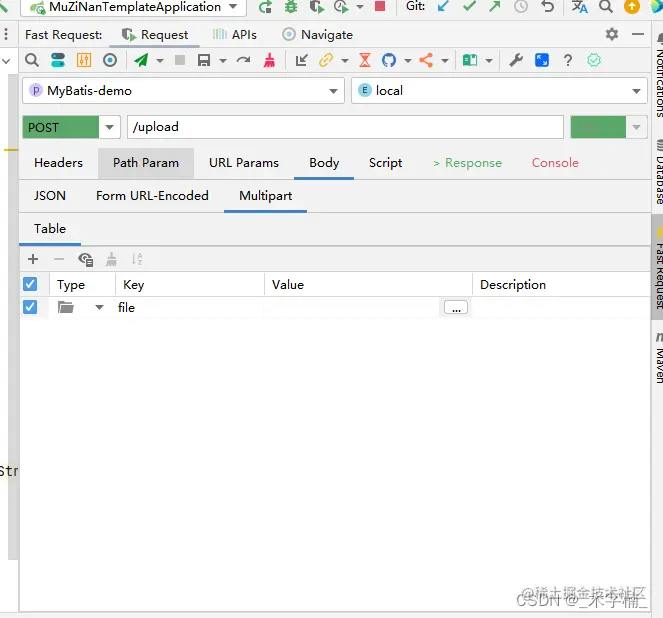Click the curved retry arrow icon

pos(243,60)
